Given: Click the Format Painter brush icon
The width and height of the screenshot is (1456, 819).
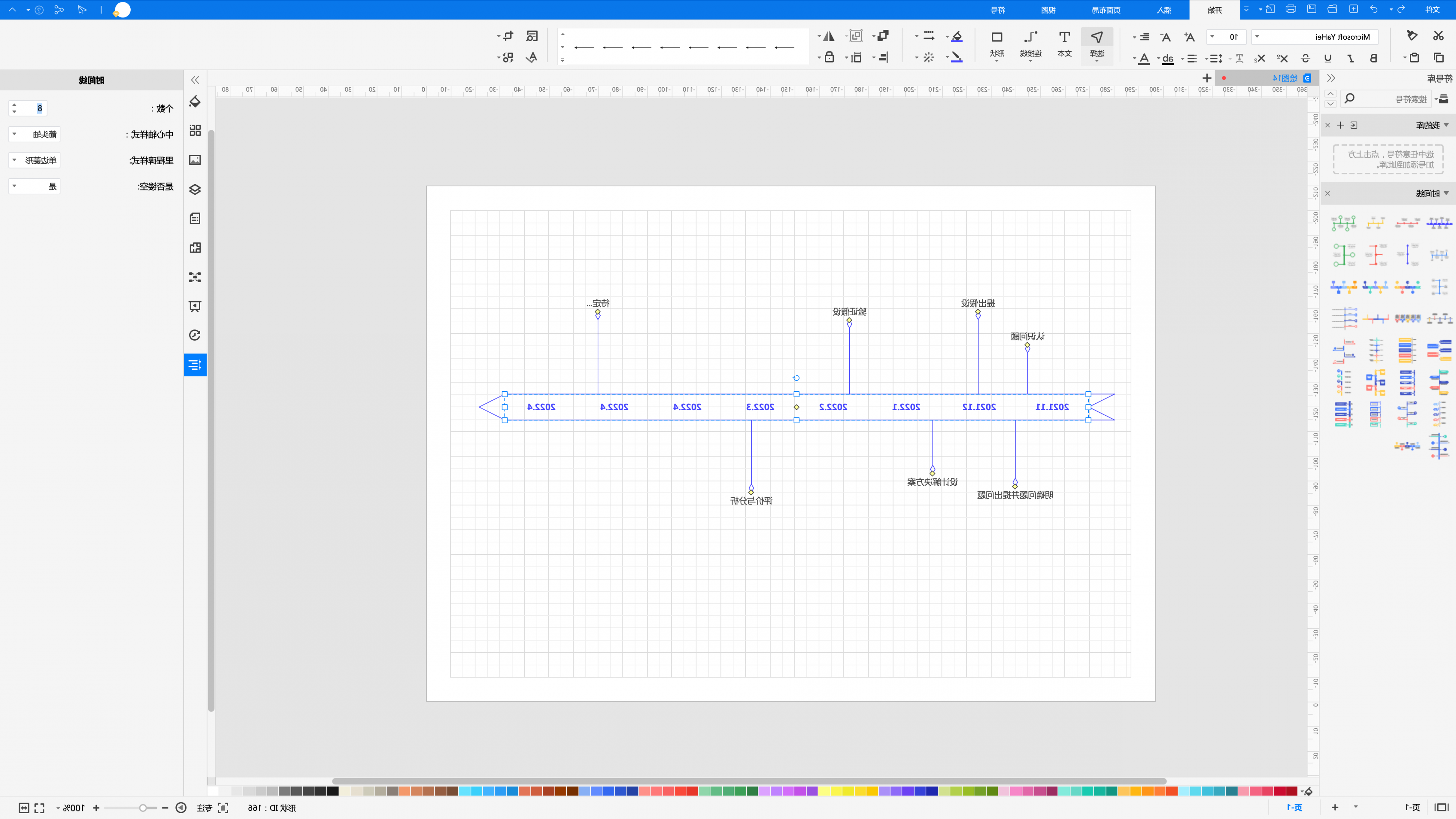Looking at the screenshot, I should [x=1412, y=36].
